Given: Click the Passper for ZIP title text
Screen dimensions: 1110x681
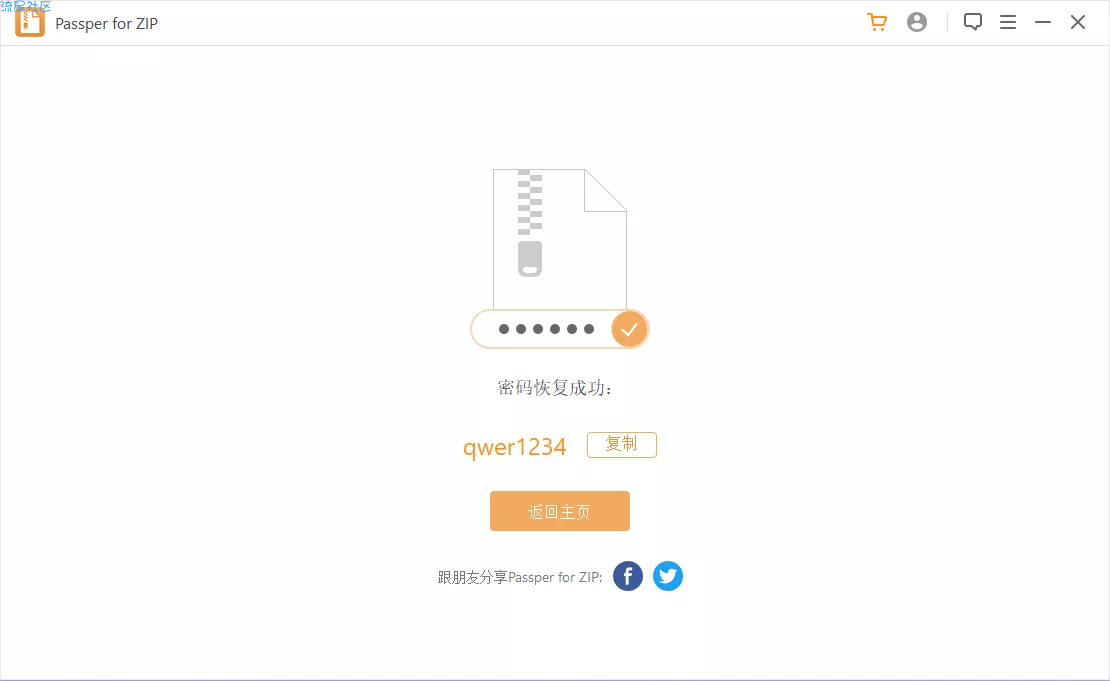Looking at the screenshot, I should pyautogui.click(x=106, y=23).
